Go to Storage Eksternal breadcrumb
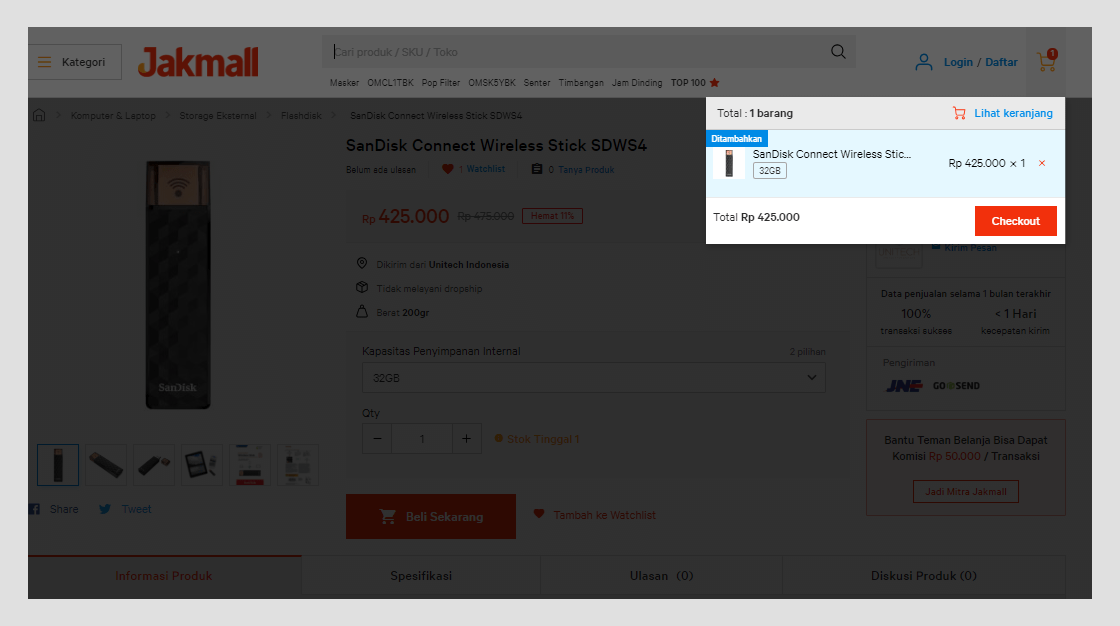 218,116
